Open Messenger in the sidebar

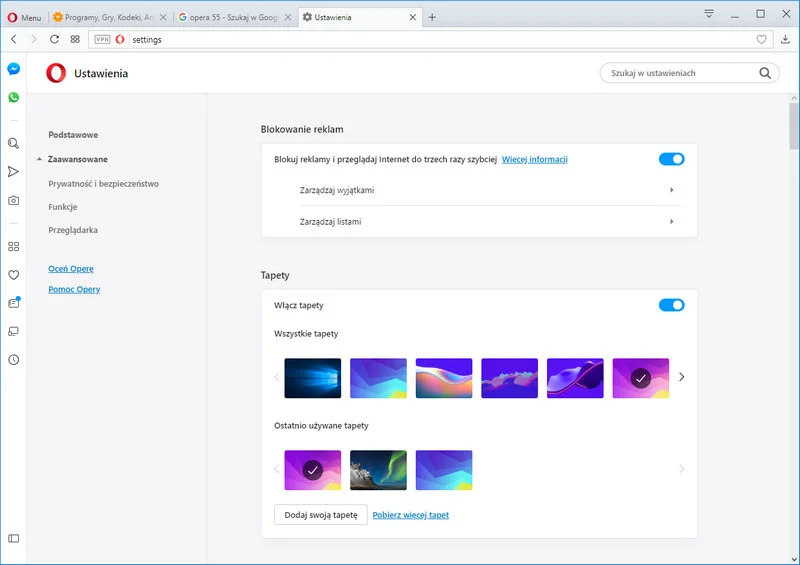13,69
